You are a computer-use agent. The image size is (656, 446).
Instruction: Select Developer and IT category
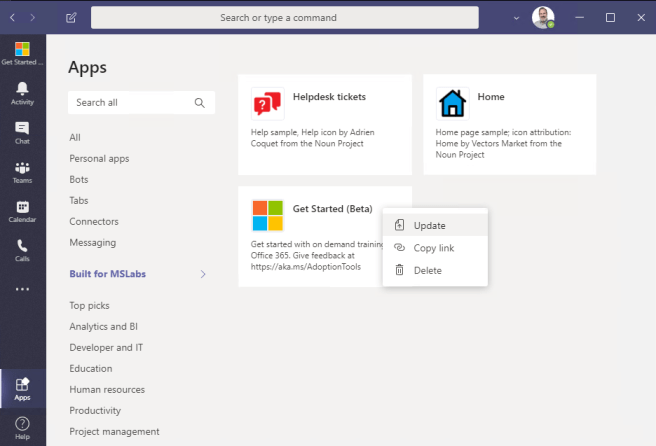(106, 347)
